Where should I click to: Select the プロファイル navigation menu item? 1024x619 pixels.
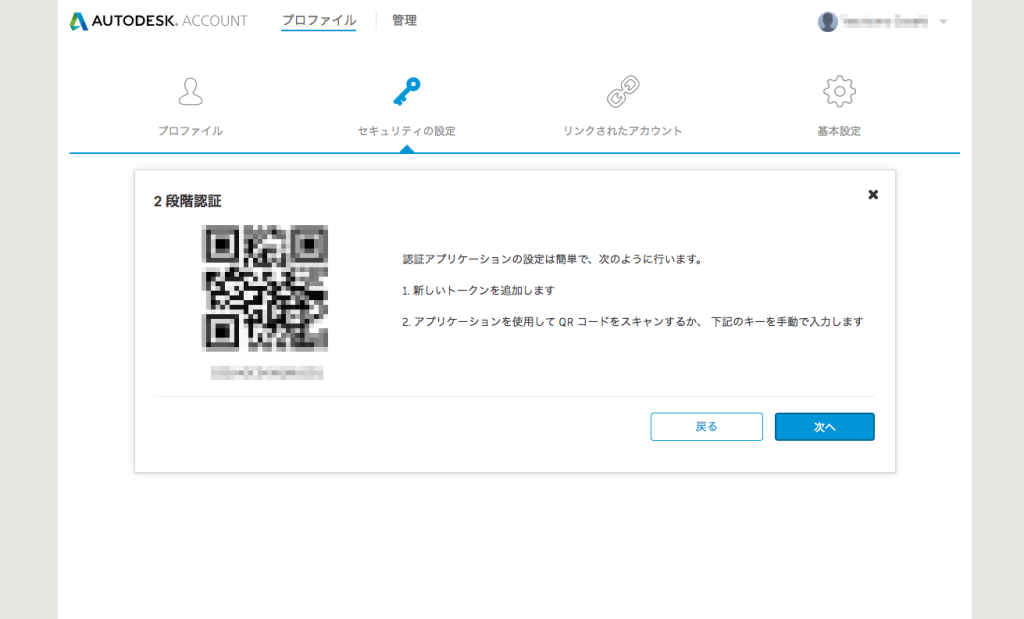pyautogui.click(x=318, y=19)
